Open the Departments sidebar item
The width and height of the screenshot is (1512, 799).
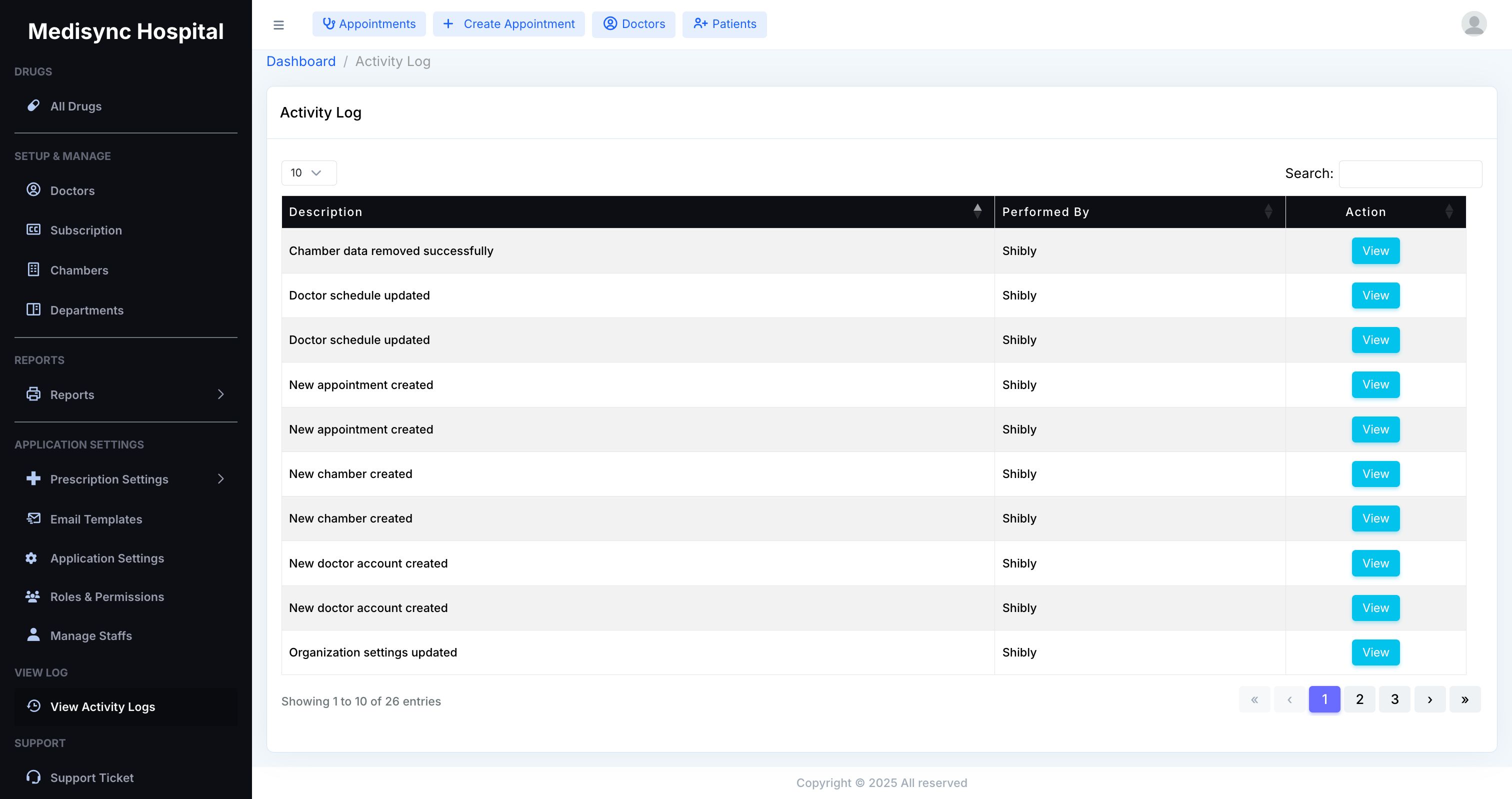point(125,310)
